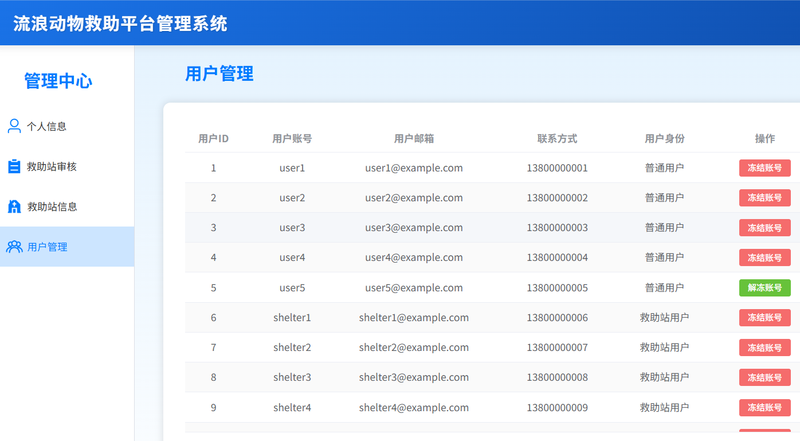Click the 用户账号 column header
Screen dimensions: 800x441
point(292,138)
